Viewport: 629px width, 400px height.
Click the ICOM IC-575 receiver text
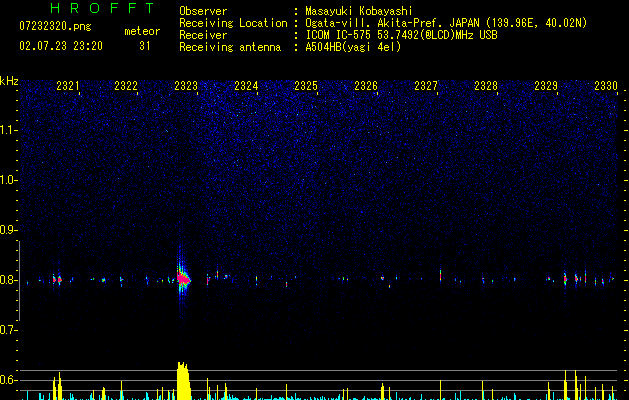coord(402,35)
